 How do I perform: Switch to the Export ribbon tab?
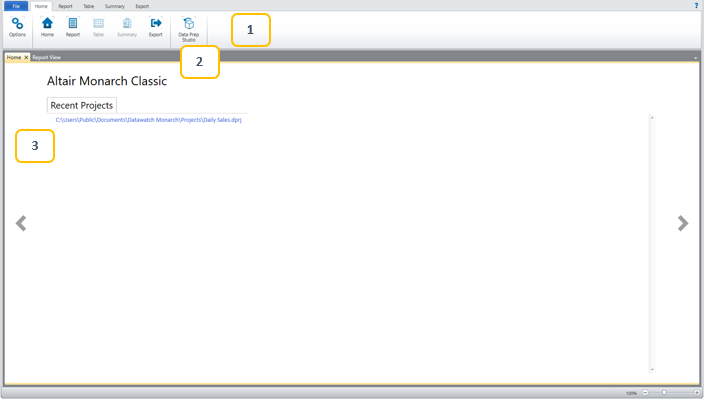(x=142, y=6)
